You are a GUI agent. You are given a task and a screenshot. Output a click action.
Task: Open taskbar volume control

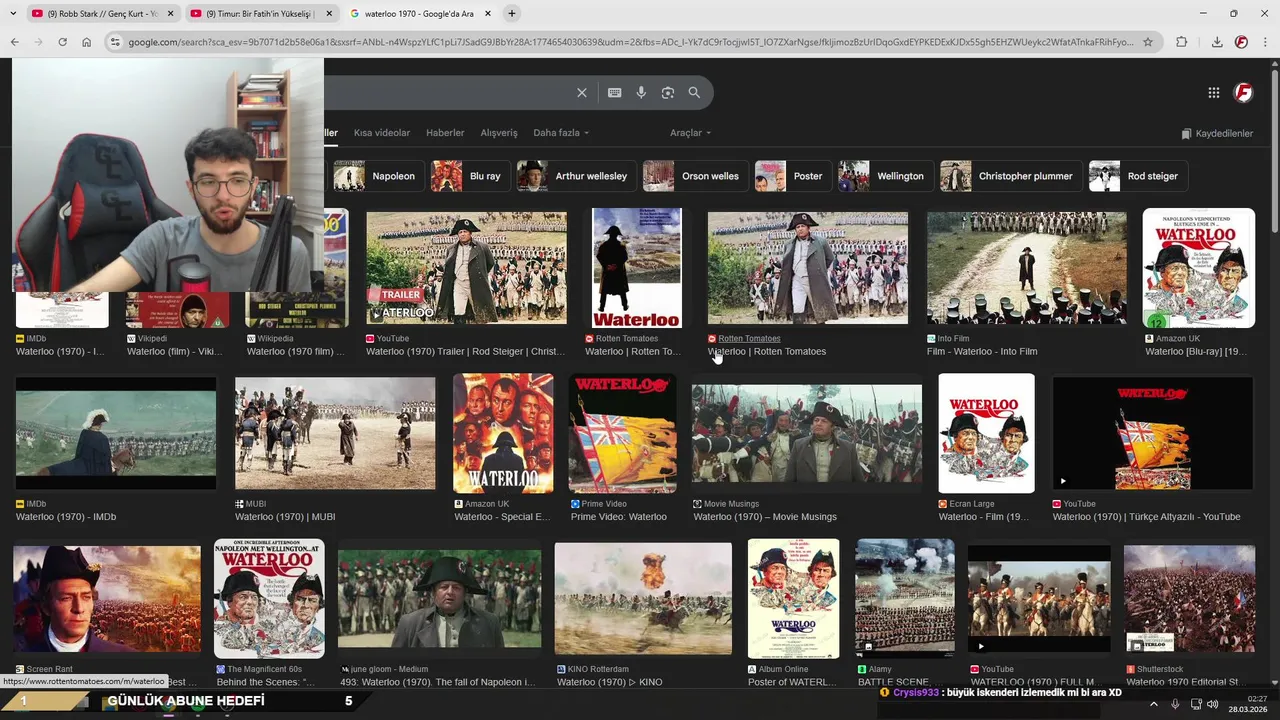(1213, 704)
